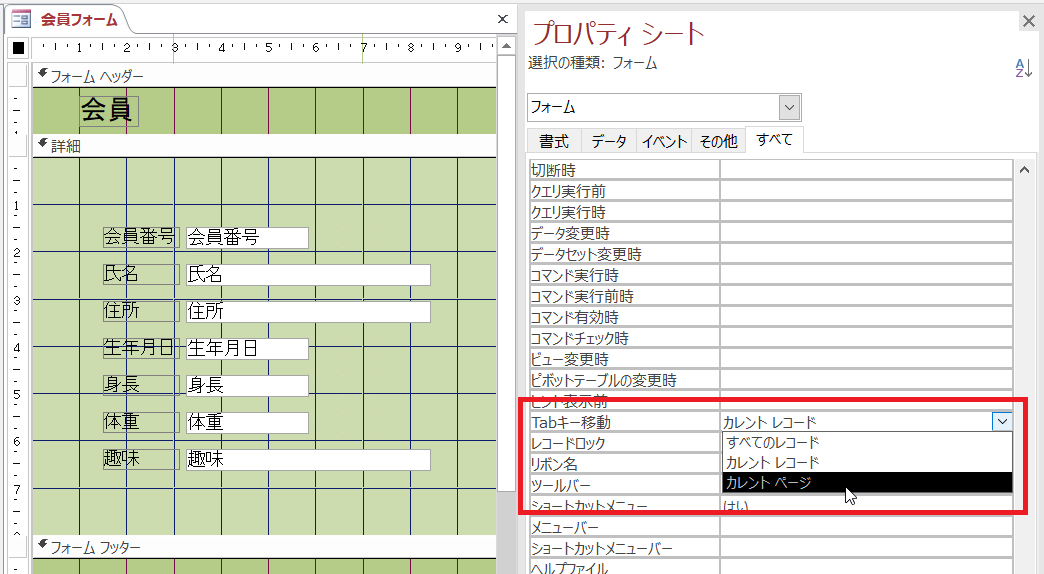This screenshot has height=574, width=1044.
Task: Select the 会員番号 text box
Action: point(247,238)
